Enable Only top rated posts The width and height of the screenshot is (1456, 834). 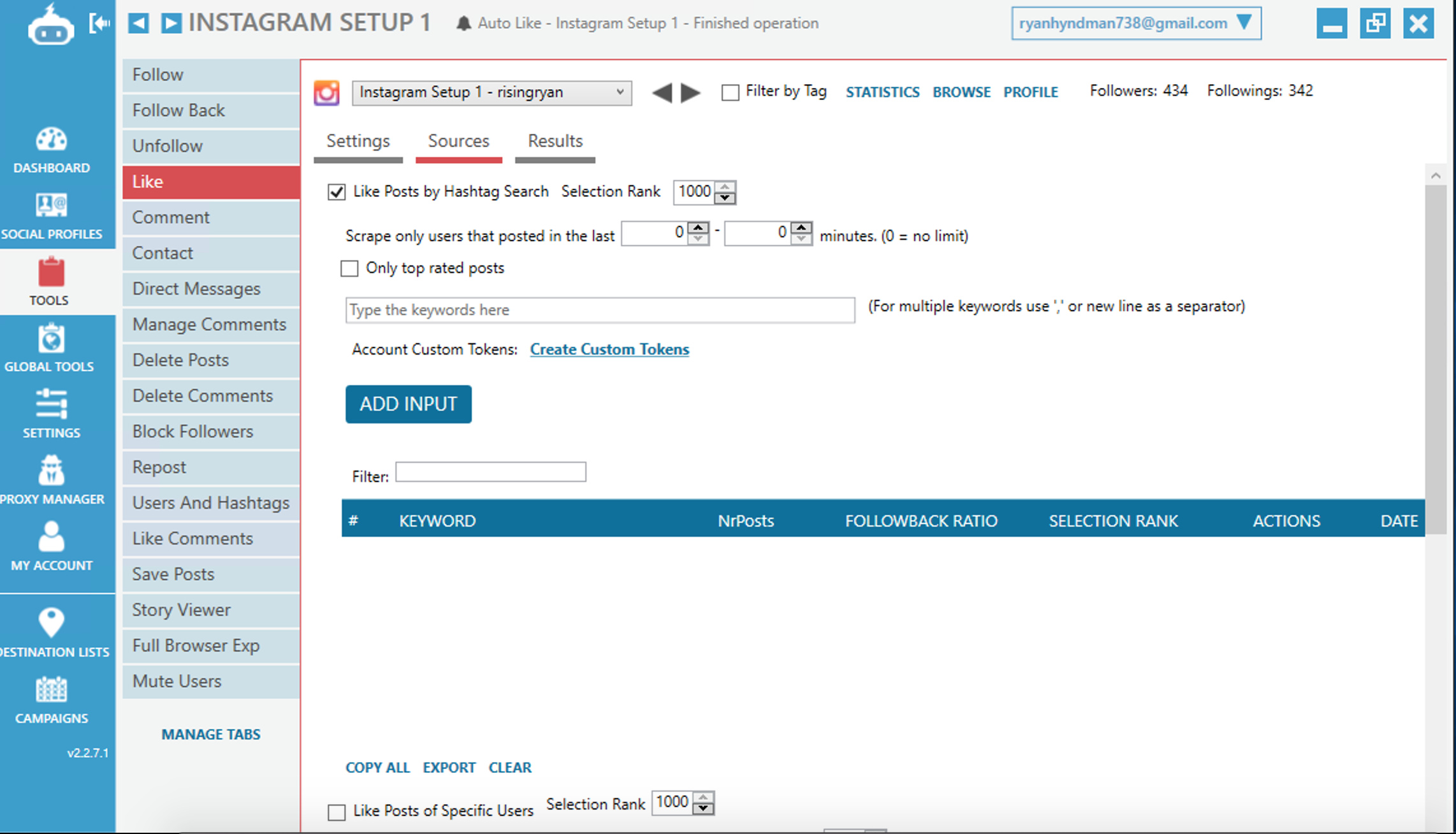[349, 268]
